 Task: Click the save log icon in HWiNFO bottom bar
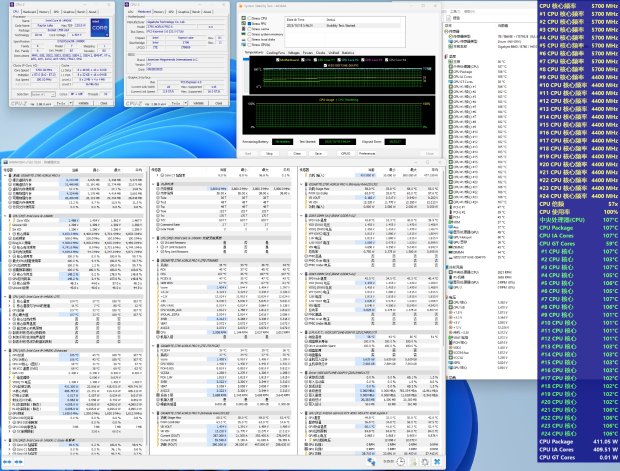click(413, 462)
